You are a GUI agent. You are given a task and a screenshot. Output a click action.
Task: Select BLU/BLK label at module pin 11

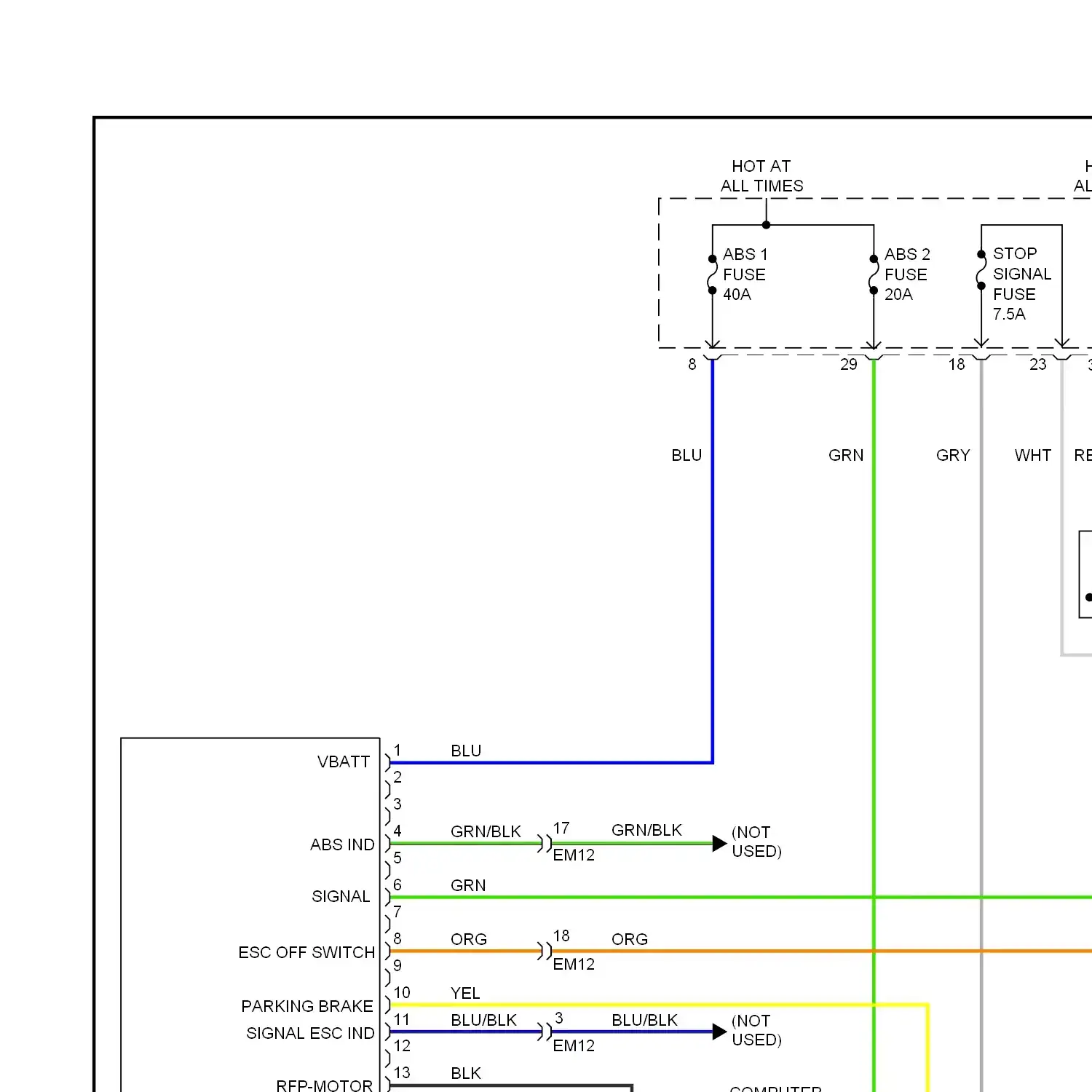click(x=483, y=1021)
